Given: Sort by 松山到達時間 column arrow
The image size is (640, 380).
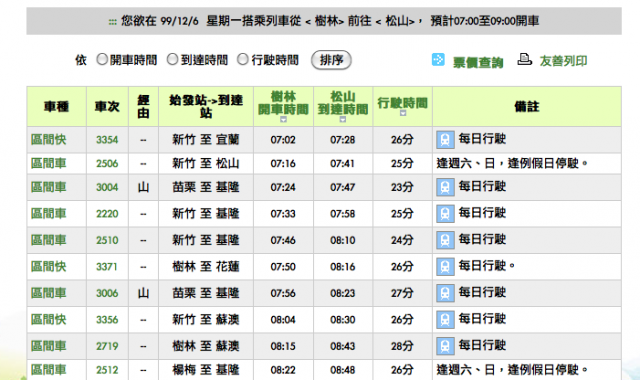Looking at the screenshot, I should click(x=343, y=120).
